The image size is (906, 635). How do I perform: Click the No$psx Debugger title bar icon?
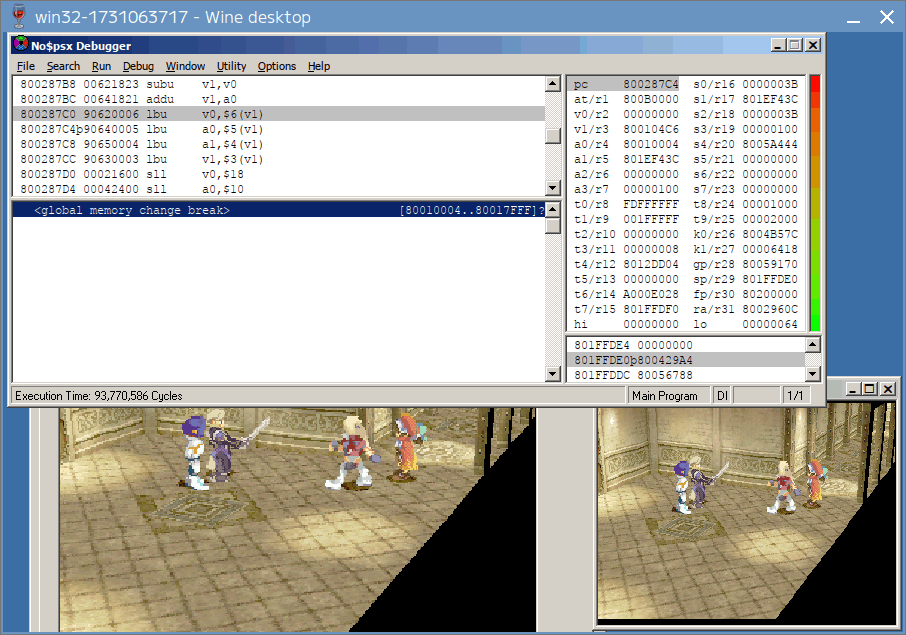[x=21, y=44]
